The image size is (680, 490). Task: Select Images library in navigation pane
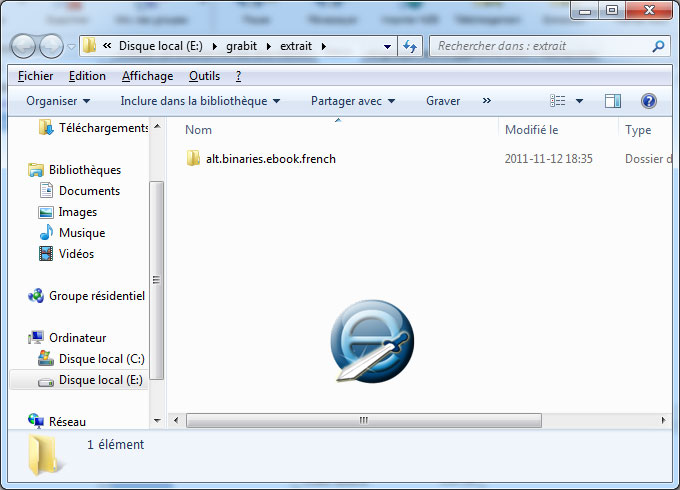[78, 212]
